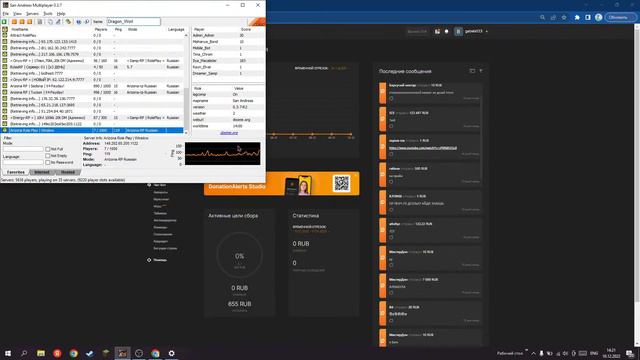
Task: Open the Servers menu in SA-MP
Action: tap(32, 14)
